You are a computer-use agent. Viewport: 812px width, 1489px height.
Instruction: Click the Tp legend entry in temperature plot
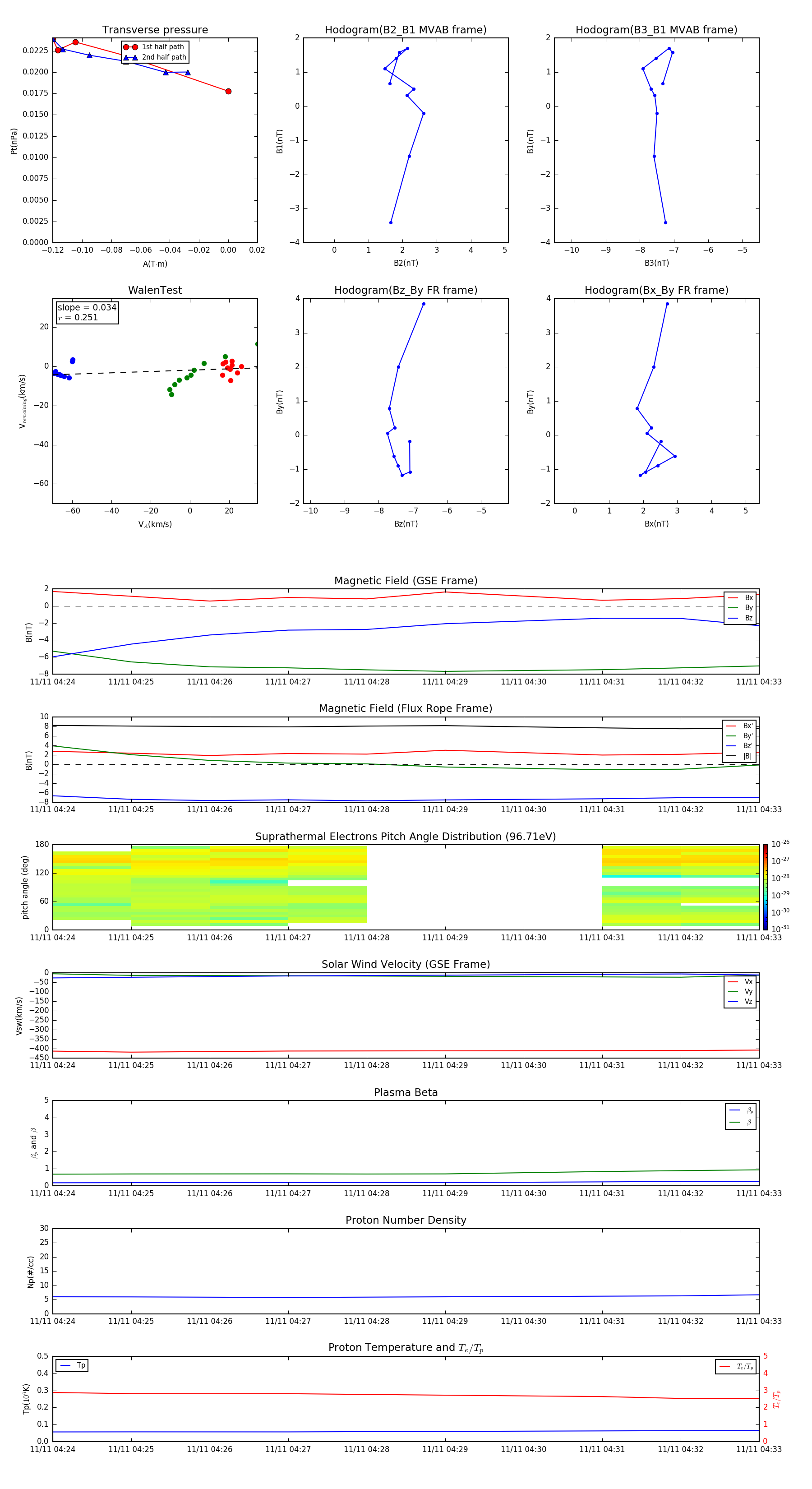(x=72, y=1365)
